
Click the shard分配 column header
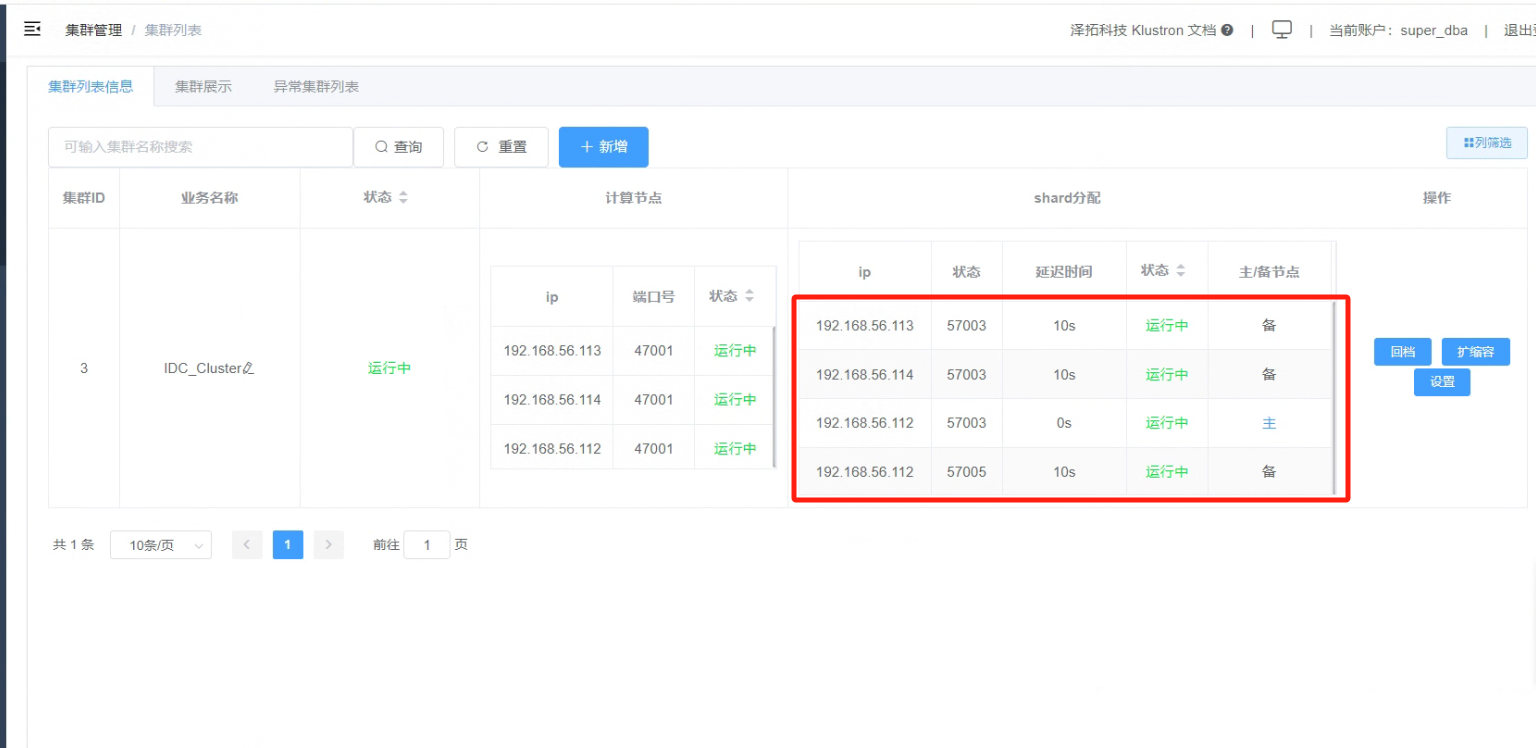click(x=1067, y=198)
